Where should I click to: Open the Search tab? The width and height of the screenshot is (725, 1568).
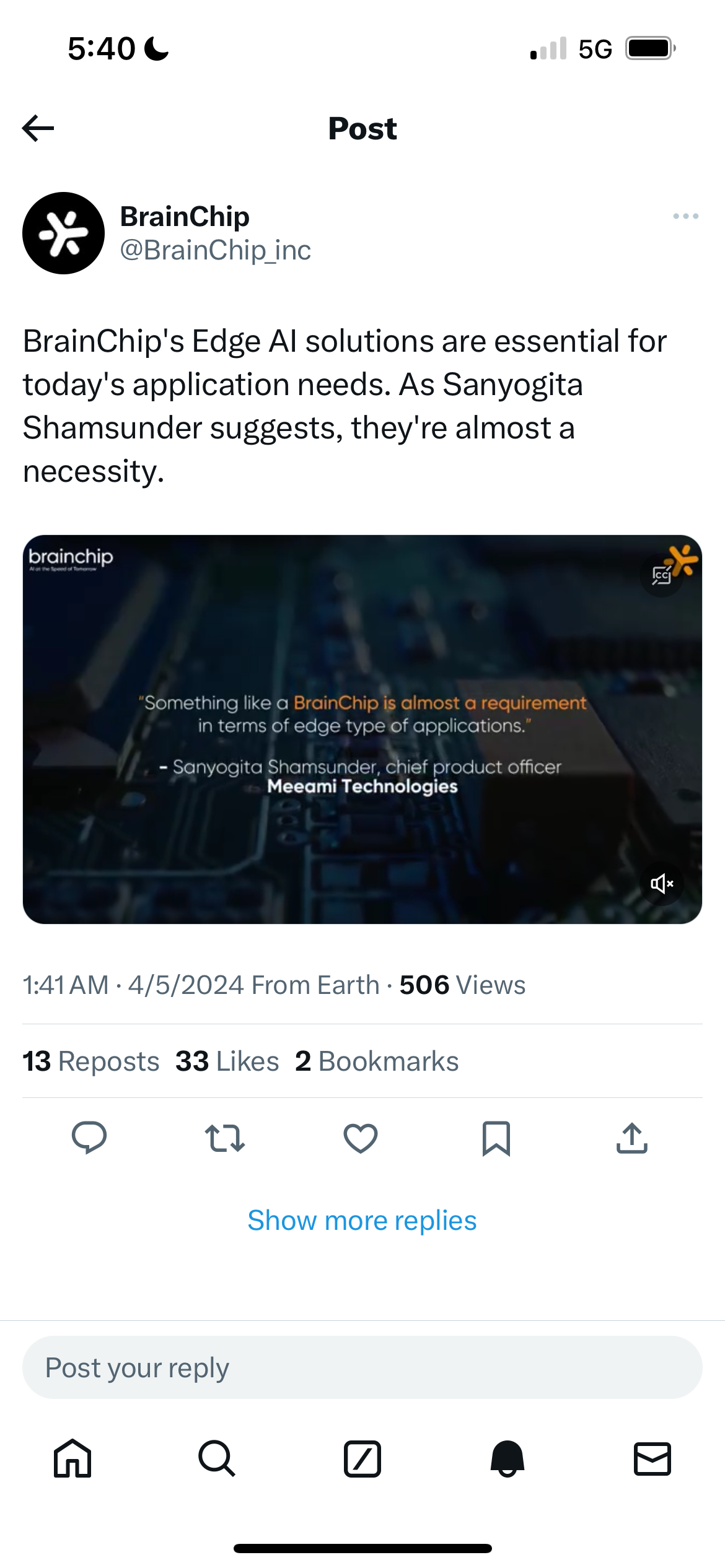pyautogui.click(x=217, y=1458)
